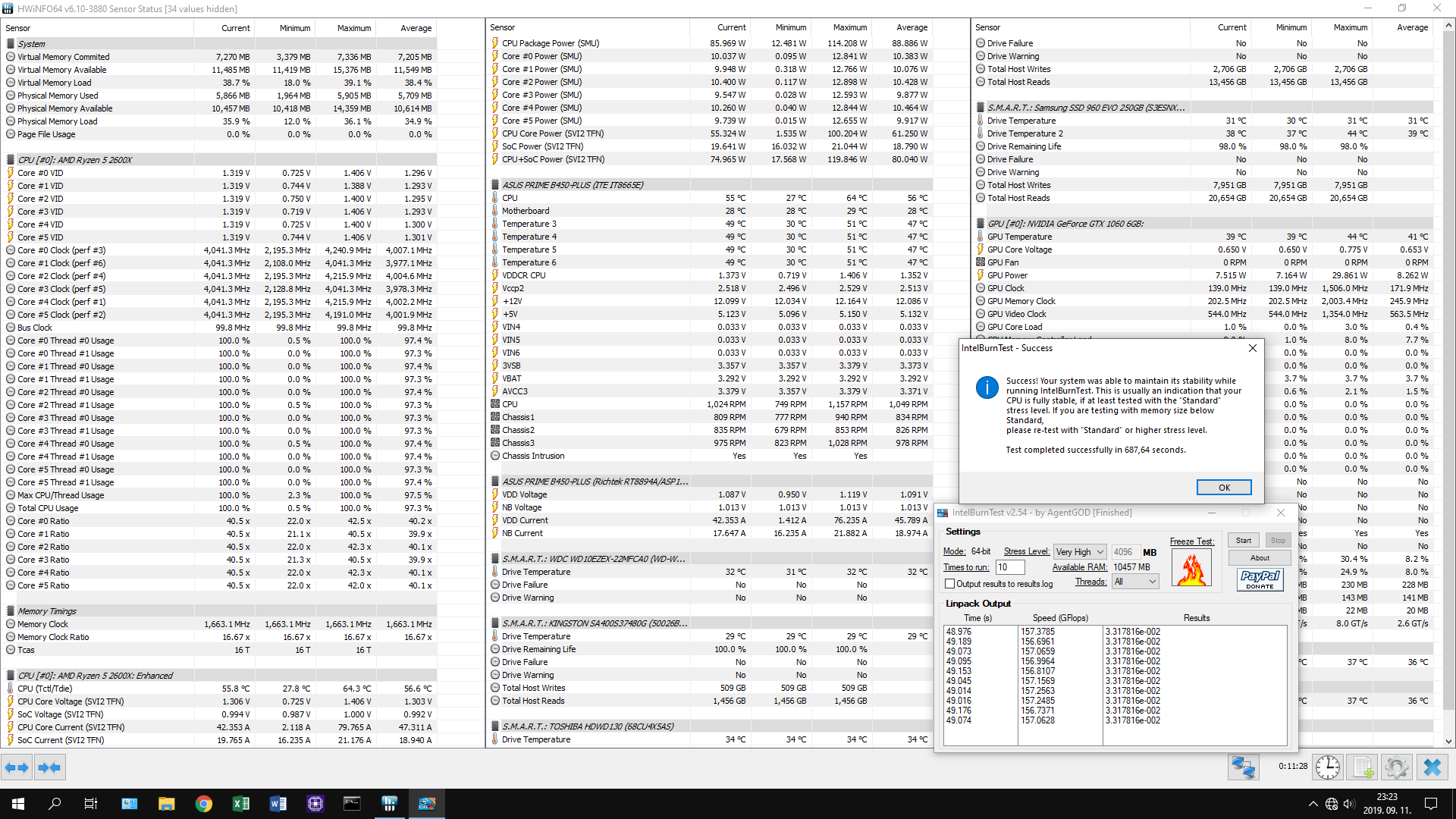This screenshot has width=1456, height=819.
Task: Switch to HWiNFO64 taskbar icon
Action: point(389,804)
